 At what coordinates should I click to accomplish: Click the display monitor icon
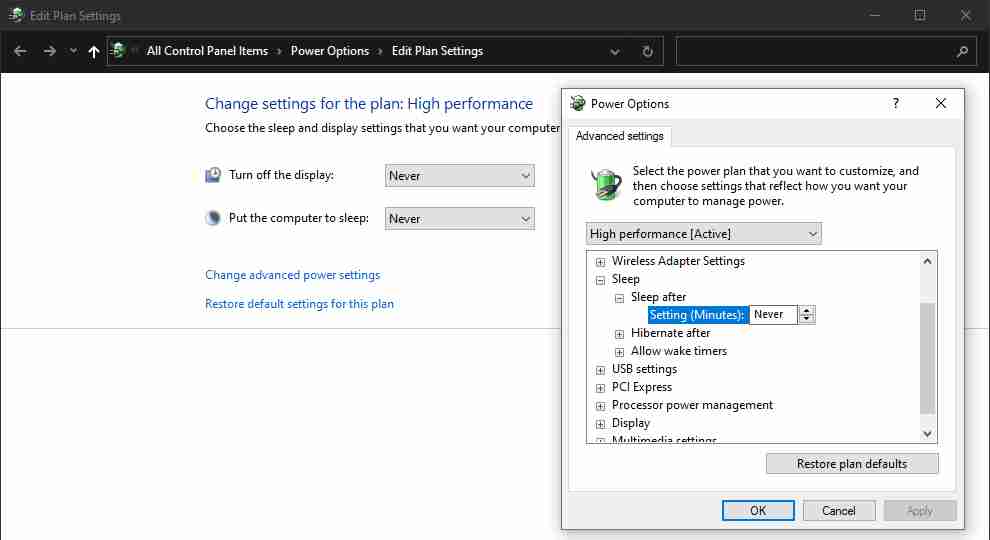point(213,175)
